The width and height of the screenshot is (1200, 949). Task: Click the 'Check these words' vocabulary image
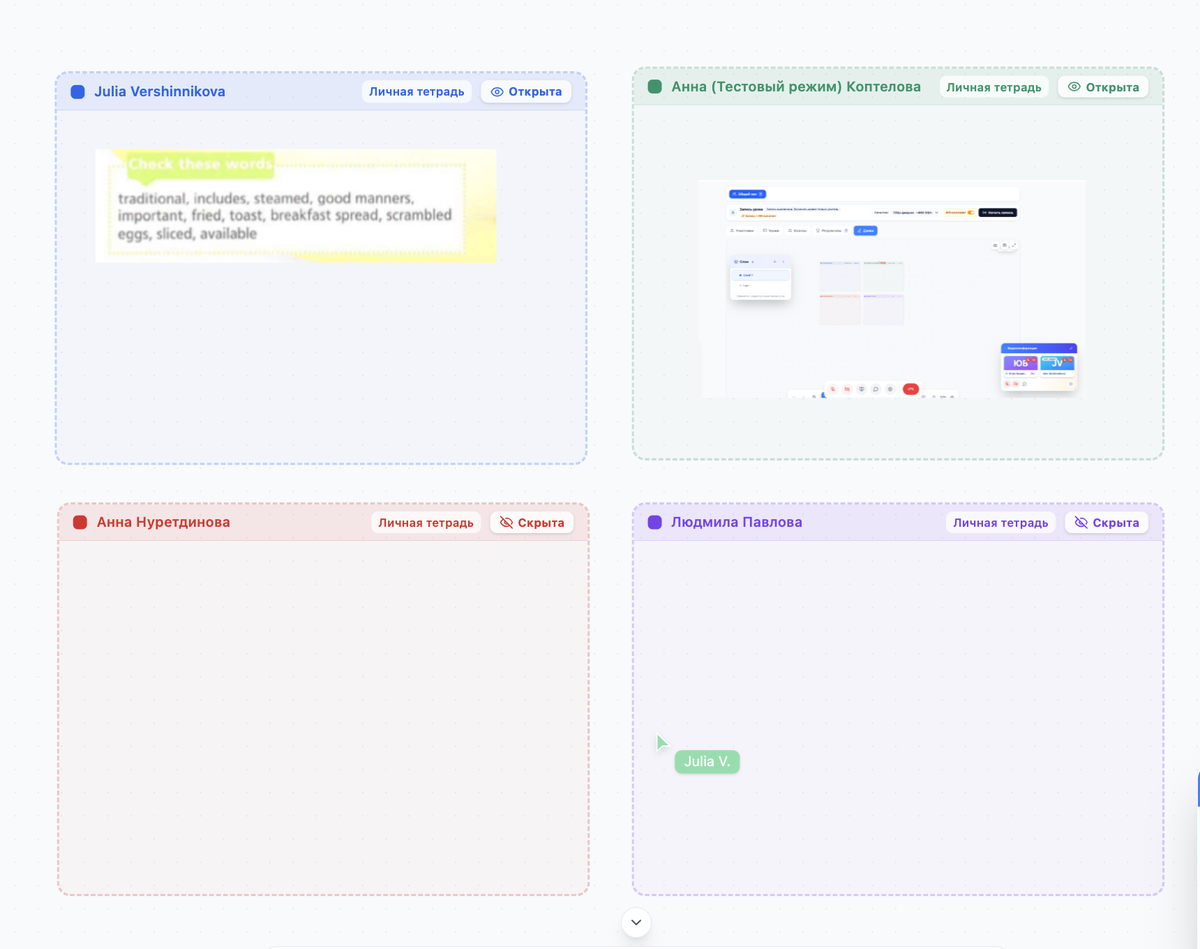pyautogui.click(x=296, y=206)
